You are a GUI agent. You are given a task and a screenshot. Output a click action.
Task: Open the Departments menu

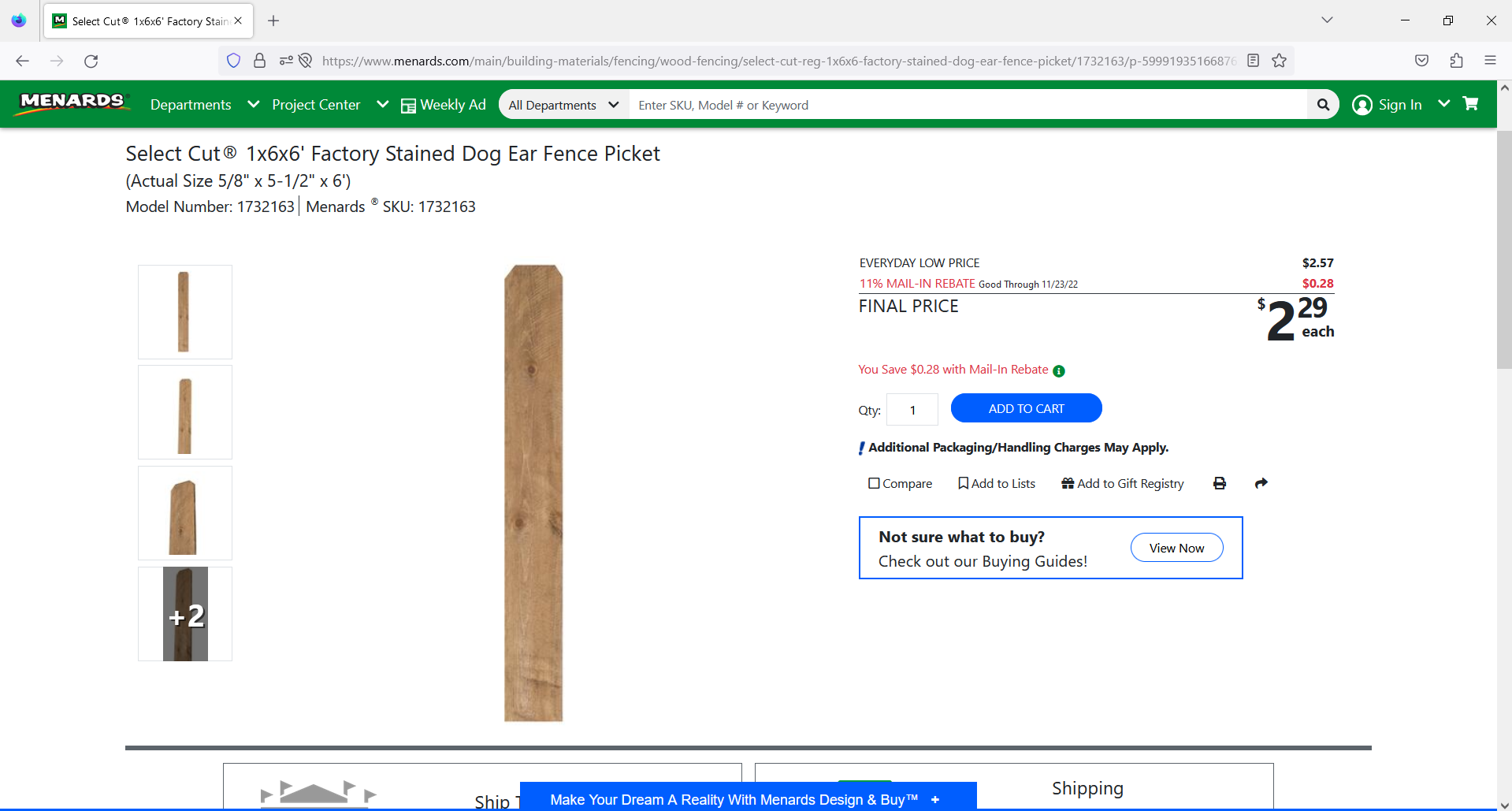[x=190, y=104]
